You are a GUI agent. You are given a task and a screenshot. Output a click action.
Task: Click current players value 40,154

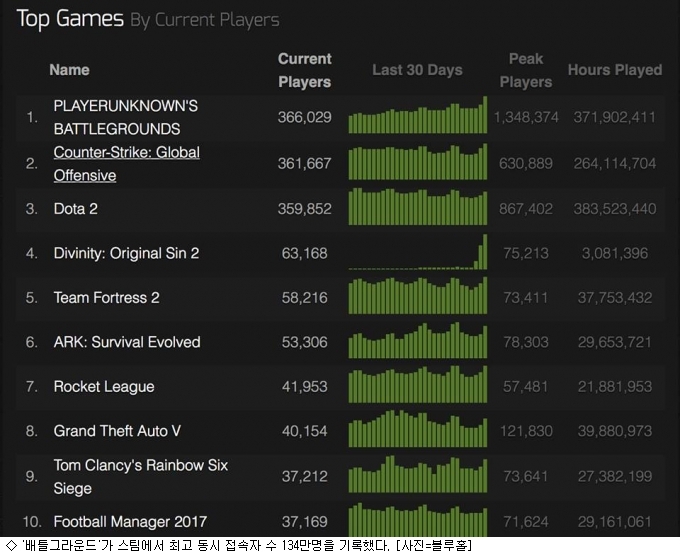tap(304, 431)
